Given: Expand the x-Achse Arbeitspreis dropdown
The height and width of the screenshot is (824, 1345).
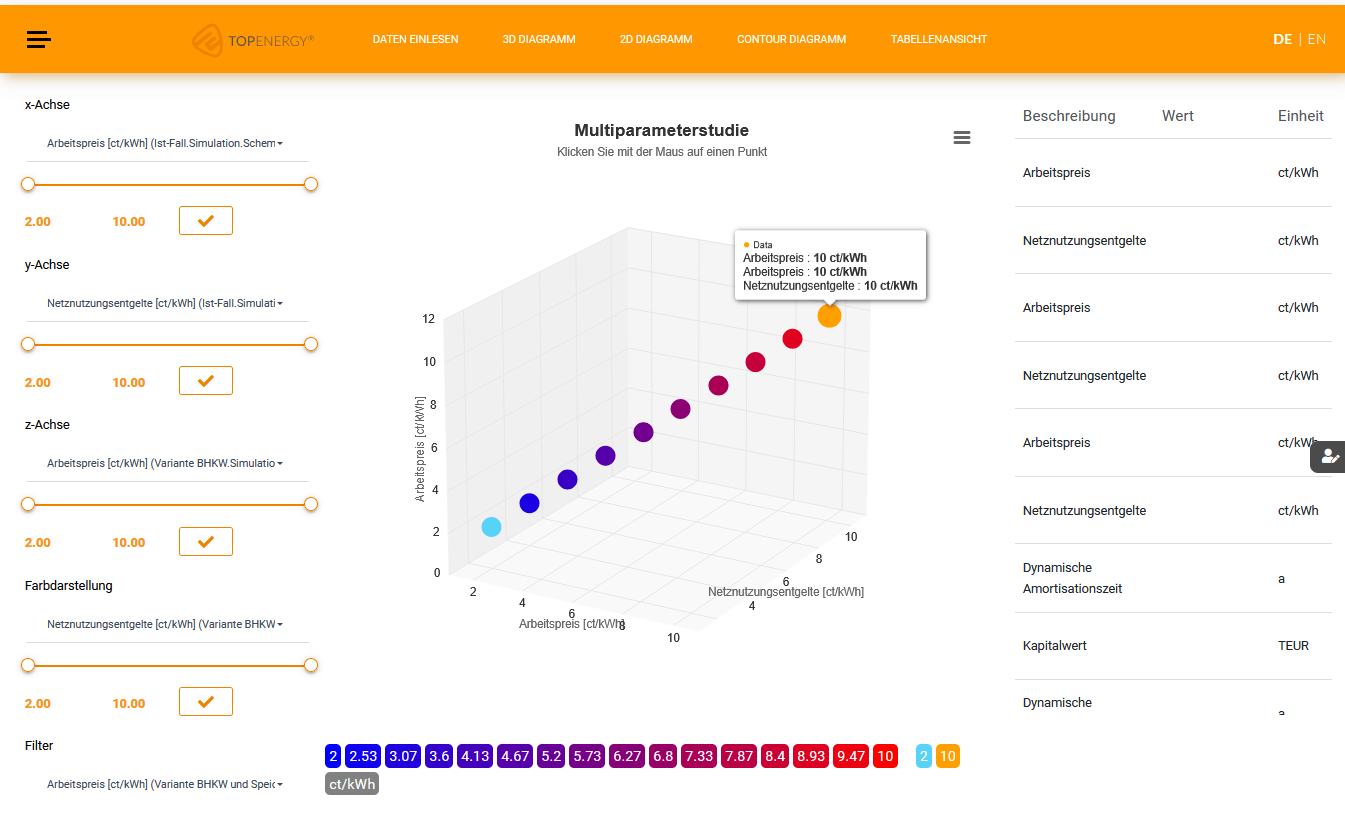Looking at the screenshot, I should coord(165,143).
